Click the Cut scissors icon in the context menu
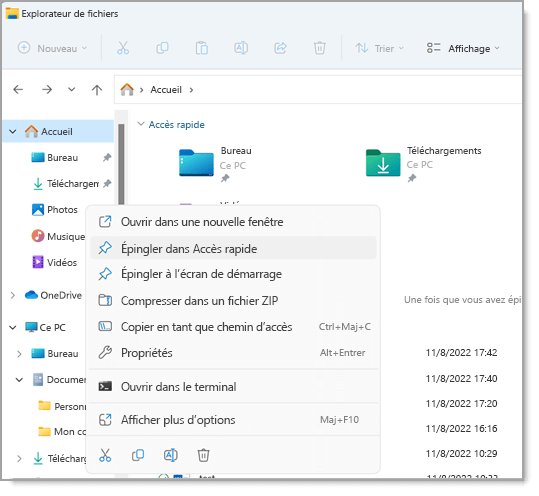539x496 pixels. (105, 455)
